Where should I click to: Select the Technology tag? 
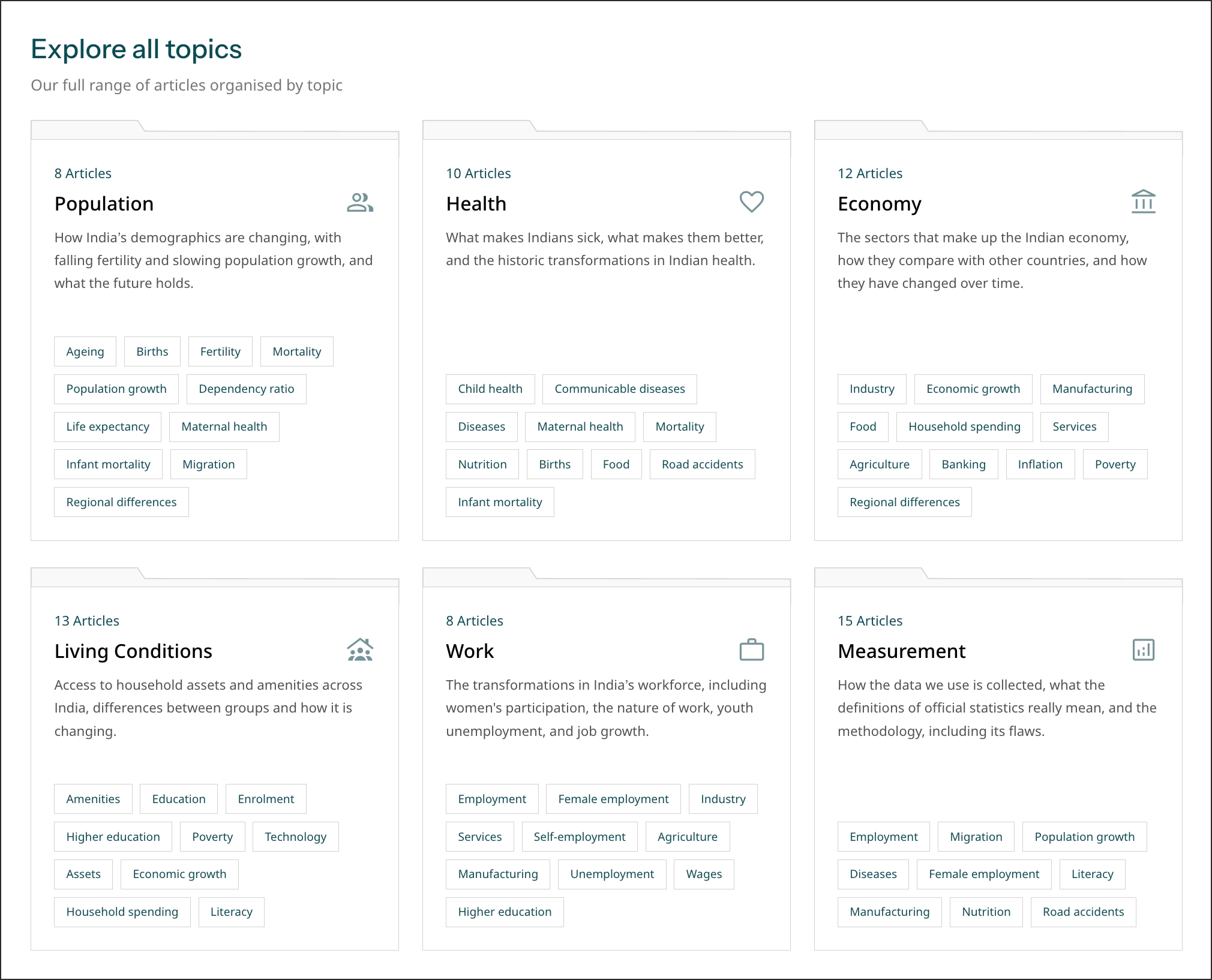295,837
